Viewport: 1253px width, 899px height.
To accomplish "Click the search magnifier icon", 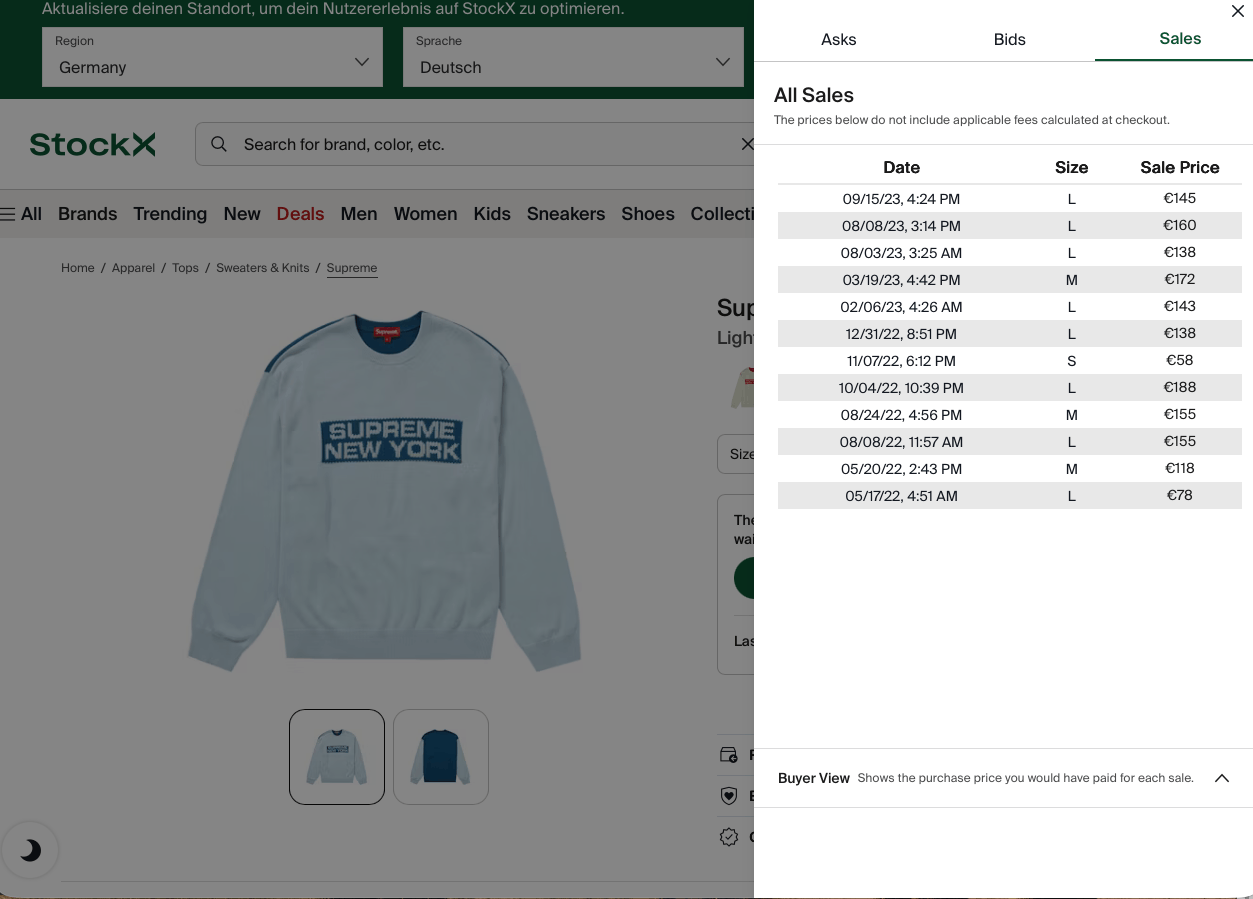I will coord(218,144).
